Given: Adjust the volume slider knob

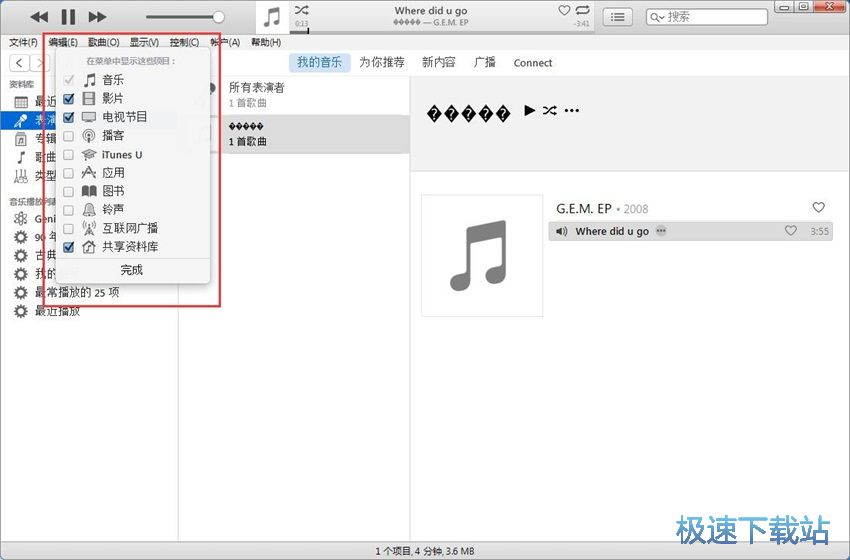Looking at the screenshot, I should tap(218, 17).
